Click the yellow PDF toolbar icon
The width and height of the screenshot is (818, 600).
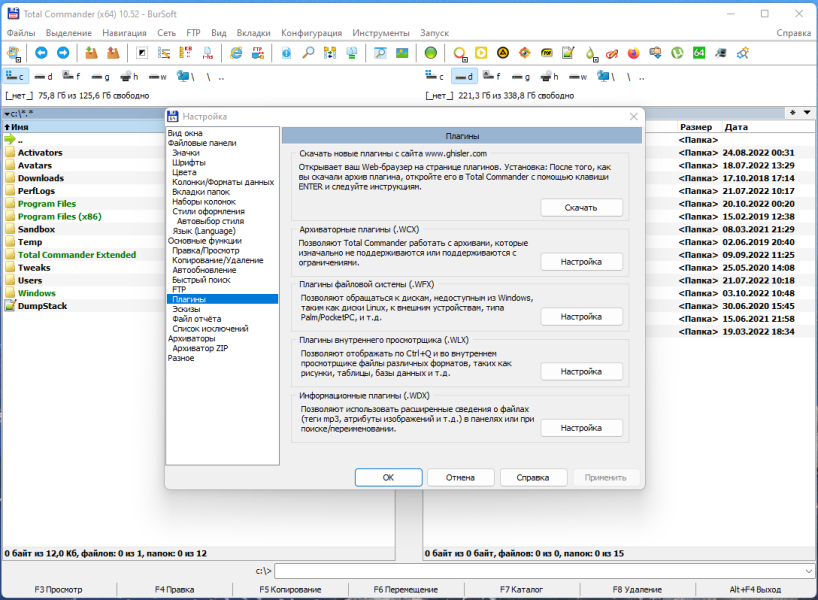coord(547,53)
